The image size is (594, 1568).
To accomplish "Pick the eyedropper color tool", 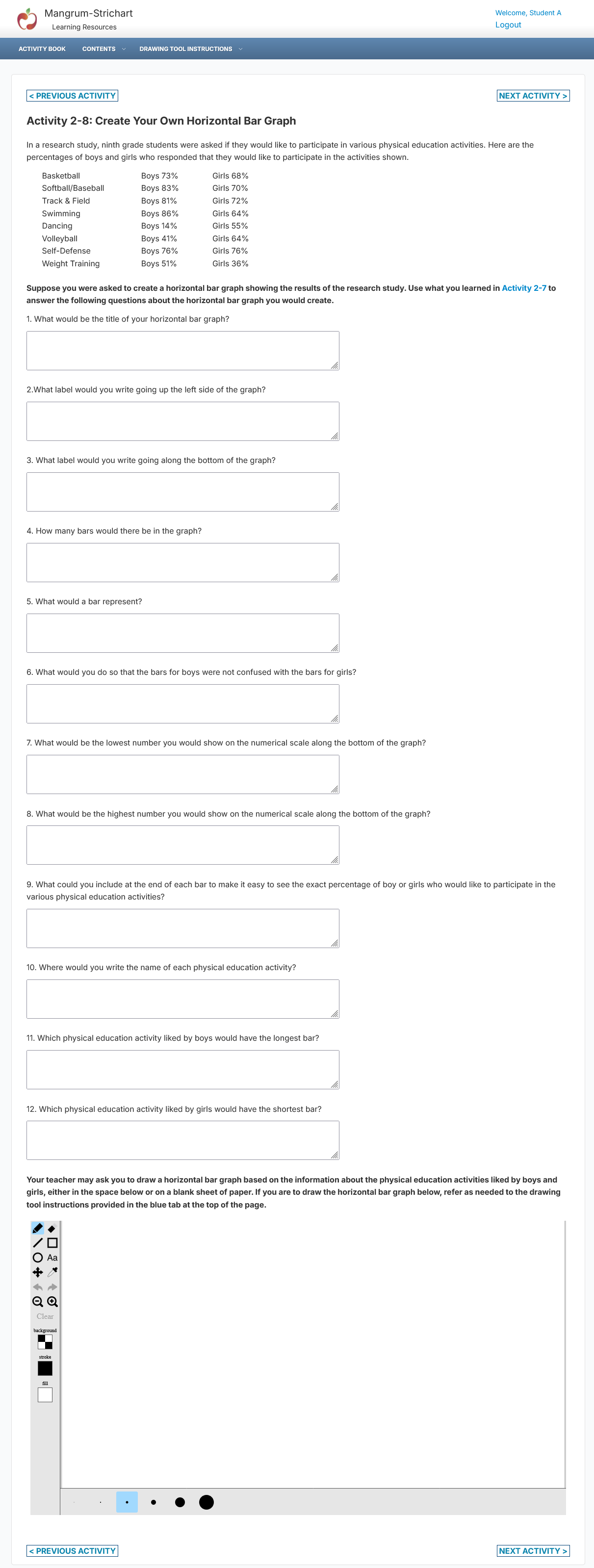I will (x=52, y=1272).
